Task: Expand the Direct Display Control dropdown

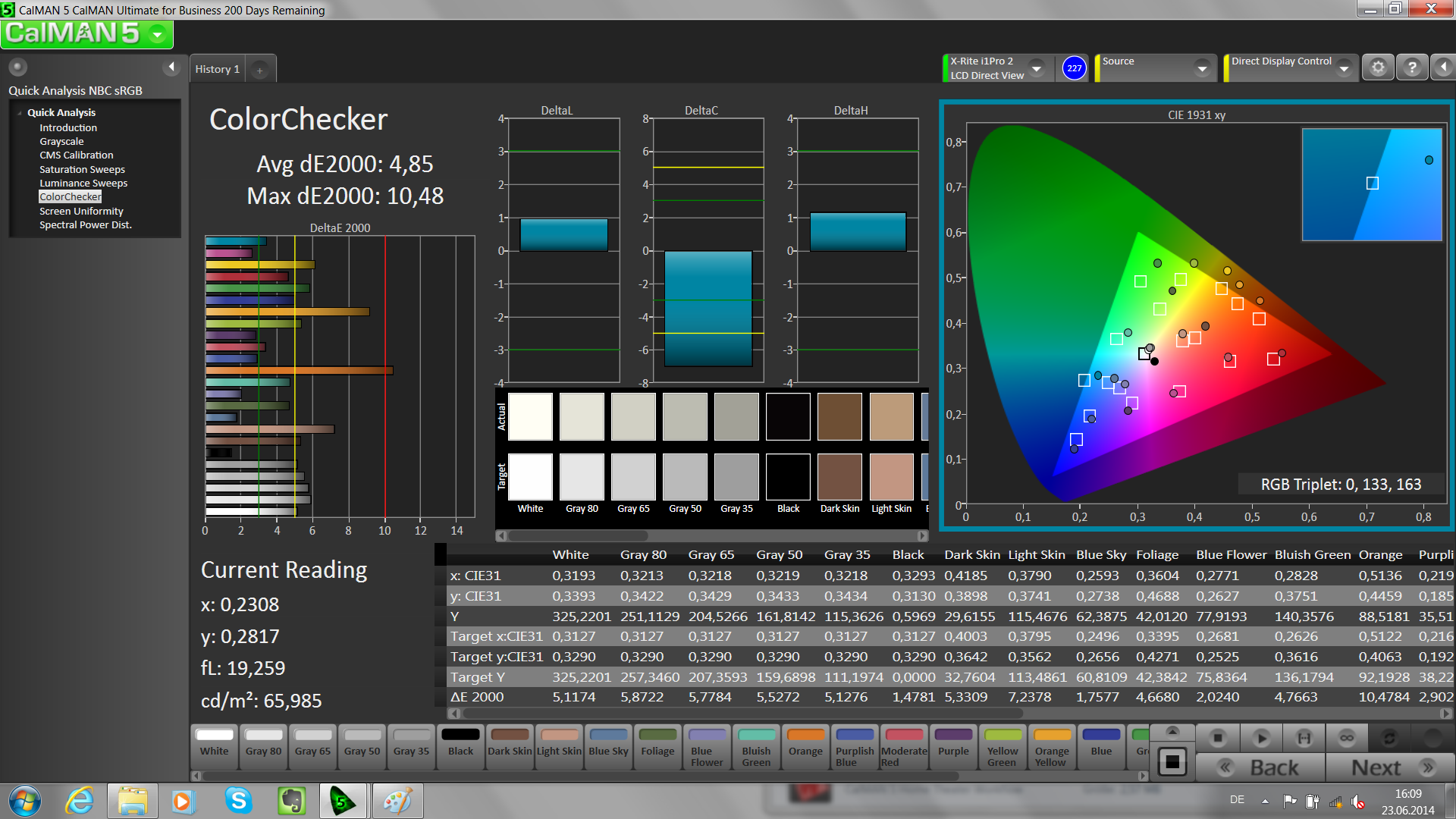Action: (x=1344, y=68)
